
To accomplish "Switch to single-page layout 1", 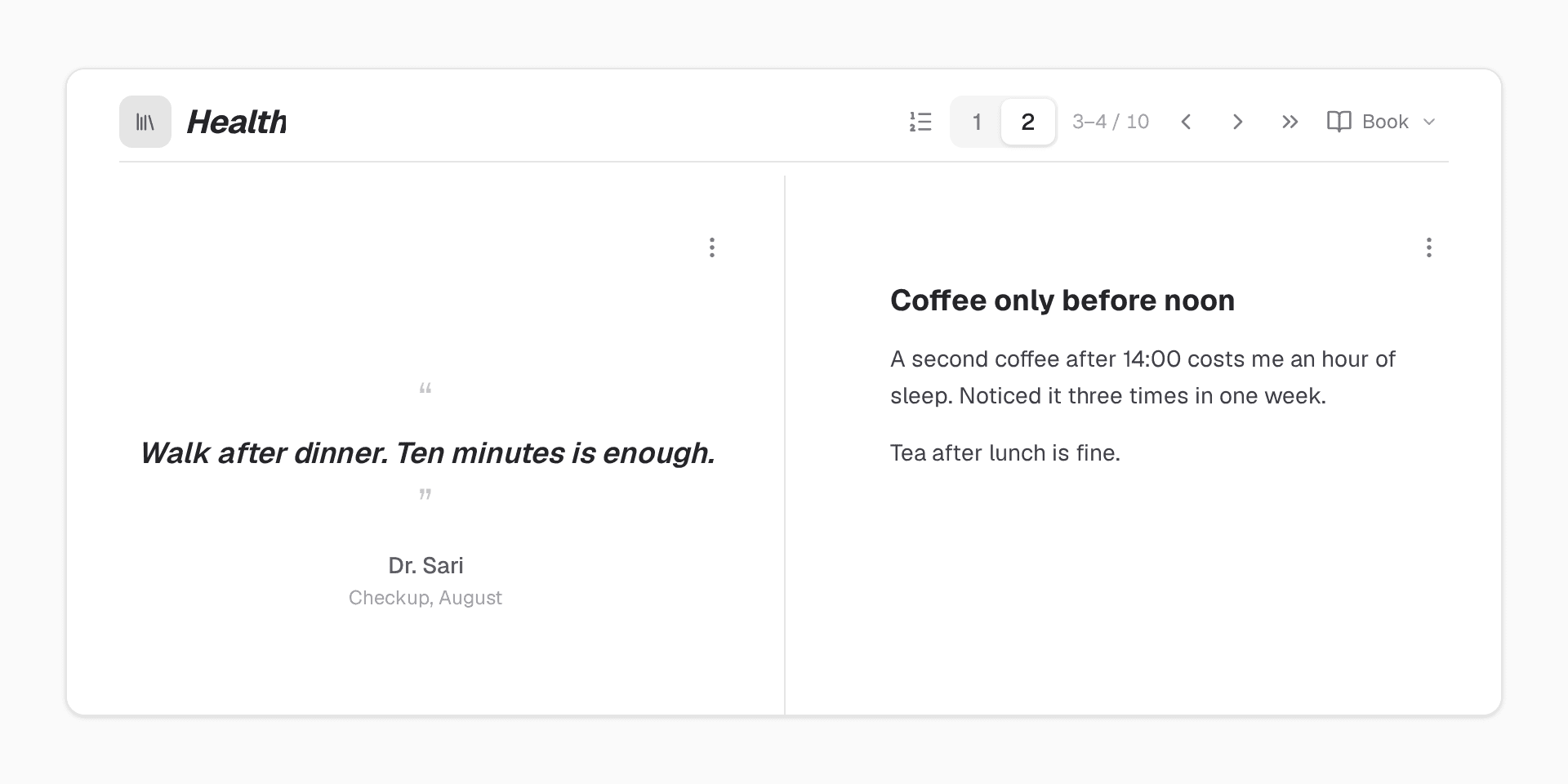I will (x=977, y=122).
